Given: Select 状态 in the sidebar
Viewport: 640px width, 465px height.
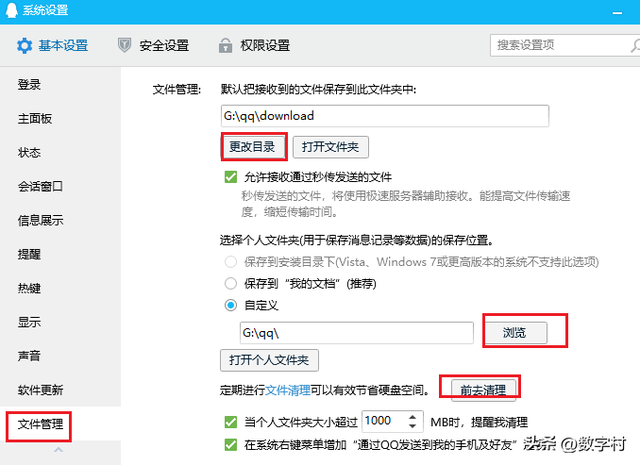Looking at the screenshot, I should [x=29, y=153].
